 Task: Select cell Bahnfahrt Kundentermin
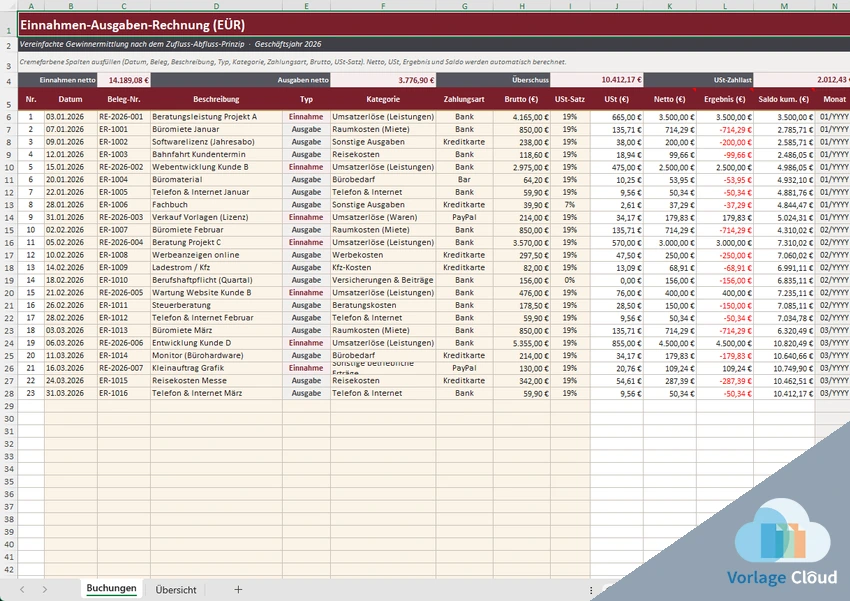click(x=216, y=154)
